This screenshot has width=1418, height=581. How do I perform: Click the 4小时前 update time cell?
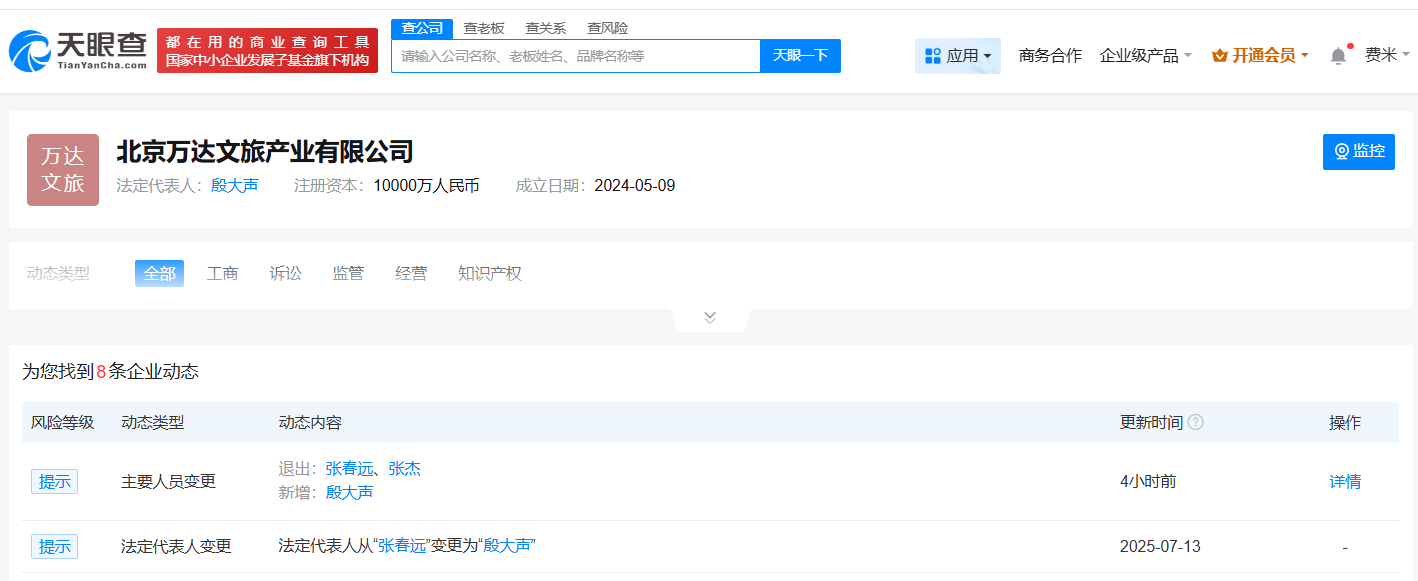(1148, 482)
